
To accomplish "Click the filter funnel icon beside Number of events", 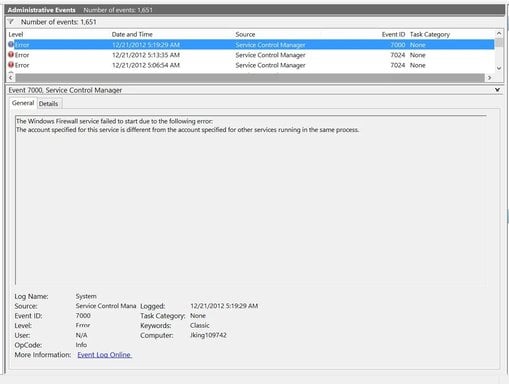I will click(11, 22).
